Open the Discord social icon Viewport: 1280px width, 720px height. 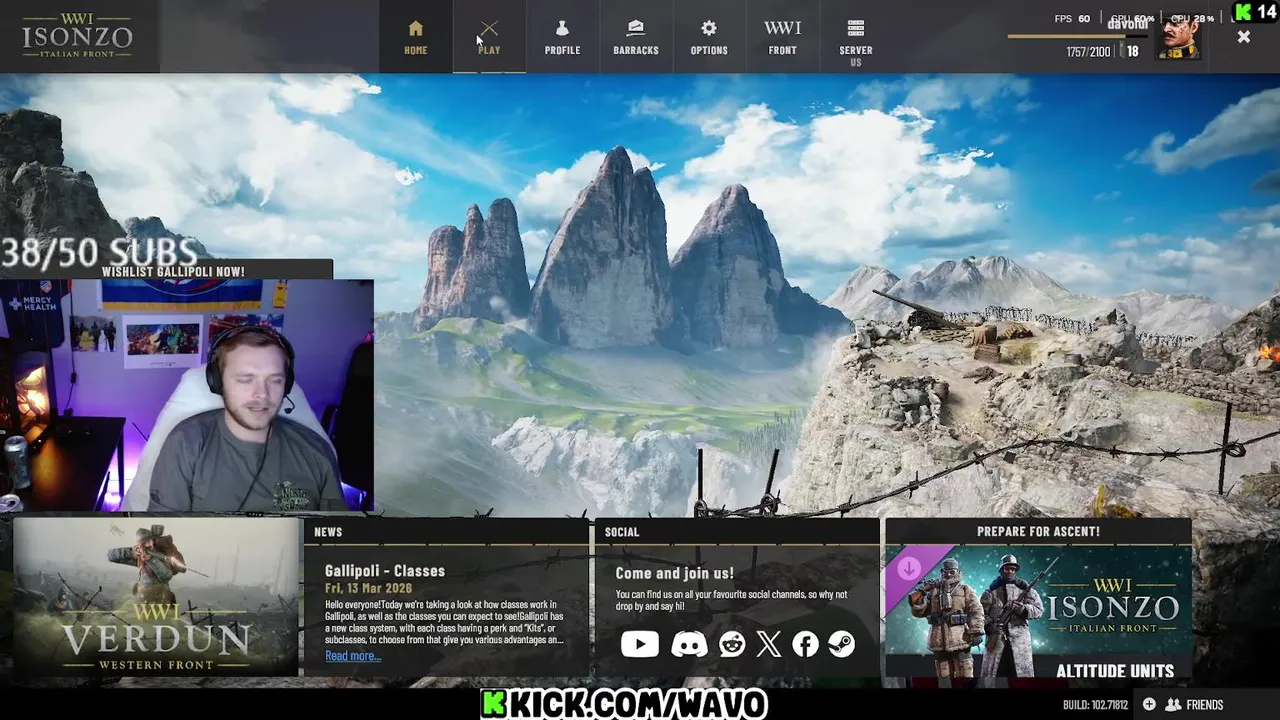point(689,644)
